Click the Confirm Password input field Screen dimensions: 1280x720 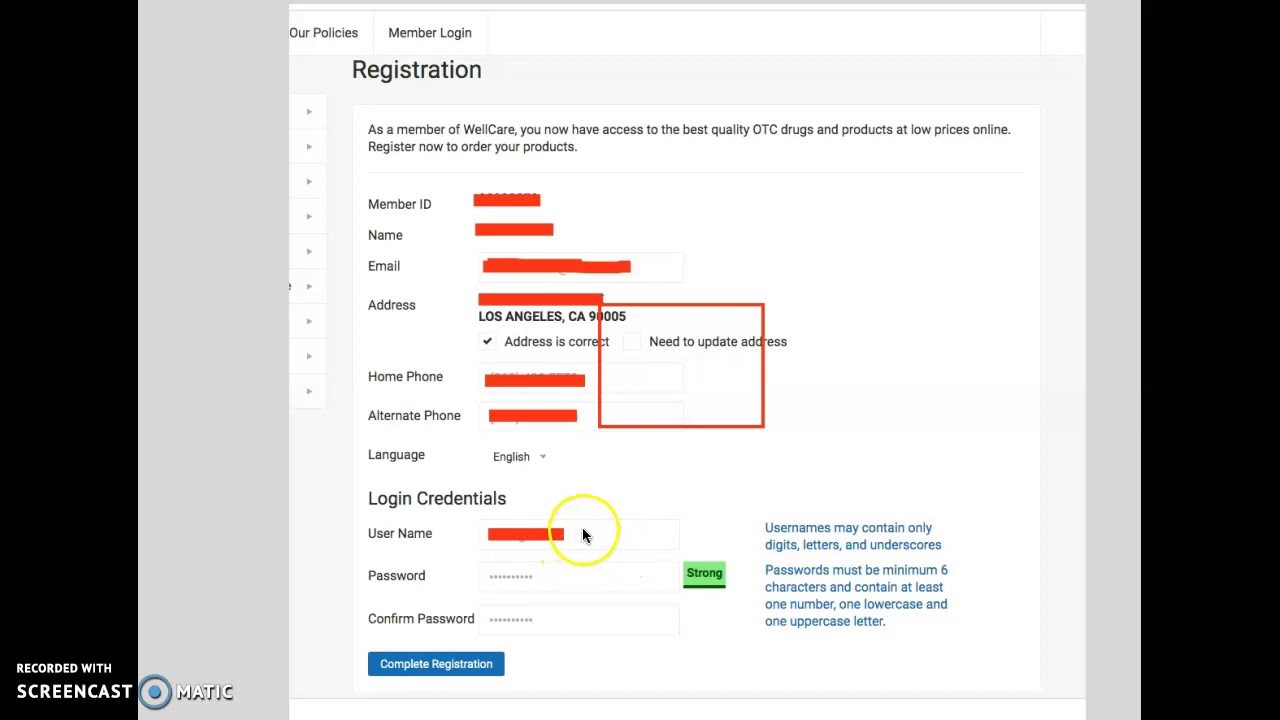579,620
